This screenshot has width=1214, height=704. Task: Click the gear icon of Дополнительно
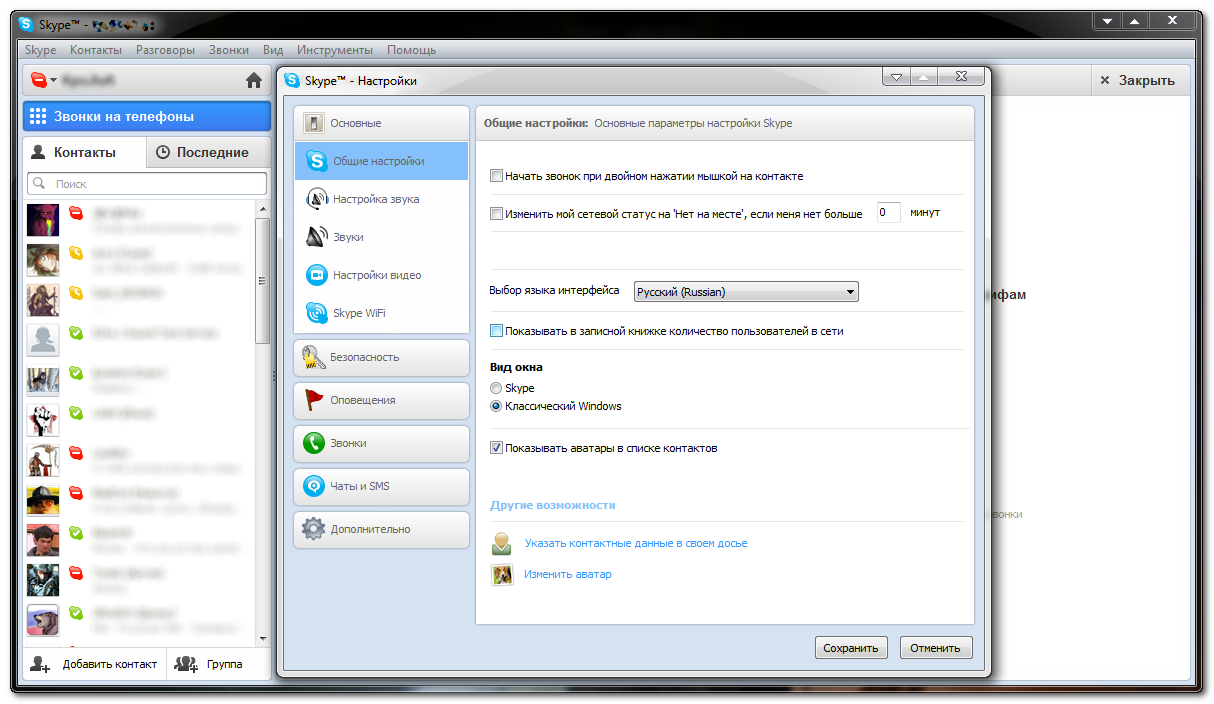tap(314, 529)
